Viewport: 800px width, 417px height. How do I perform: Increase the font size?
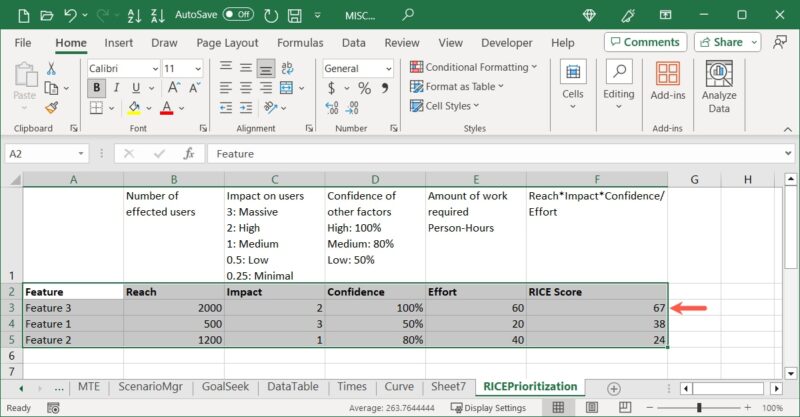pyautogui.click(x=174, y=88)
